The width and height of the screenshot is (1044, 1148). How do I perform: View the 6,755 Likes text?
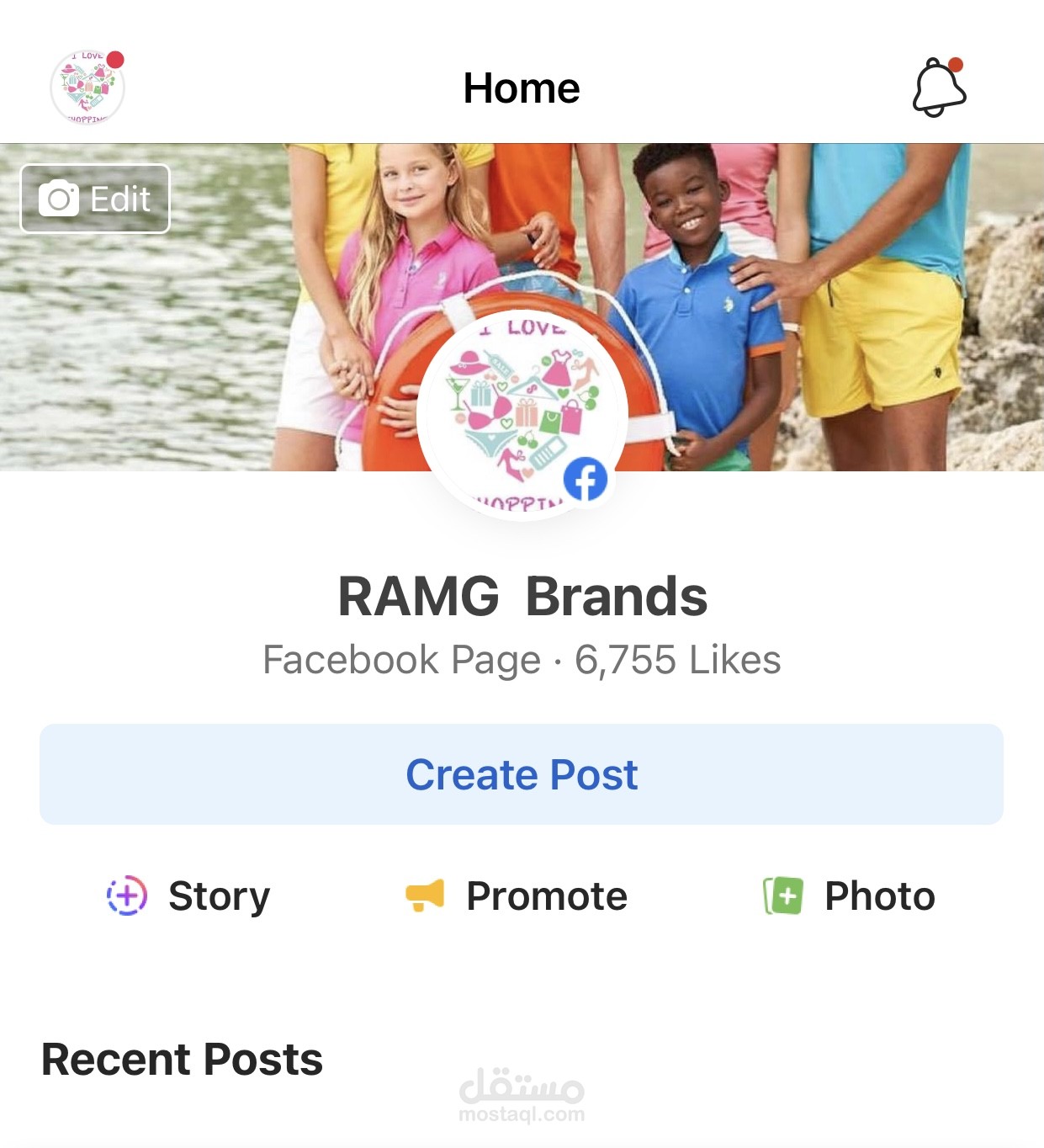[x=678, y=660]
